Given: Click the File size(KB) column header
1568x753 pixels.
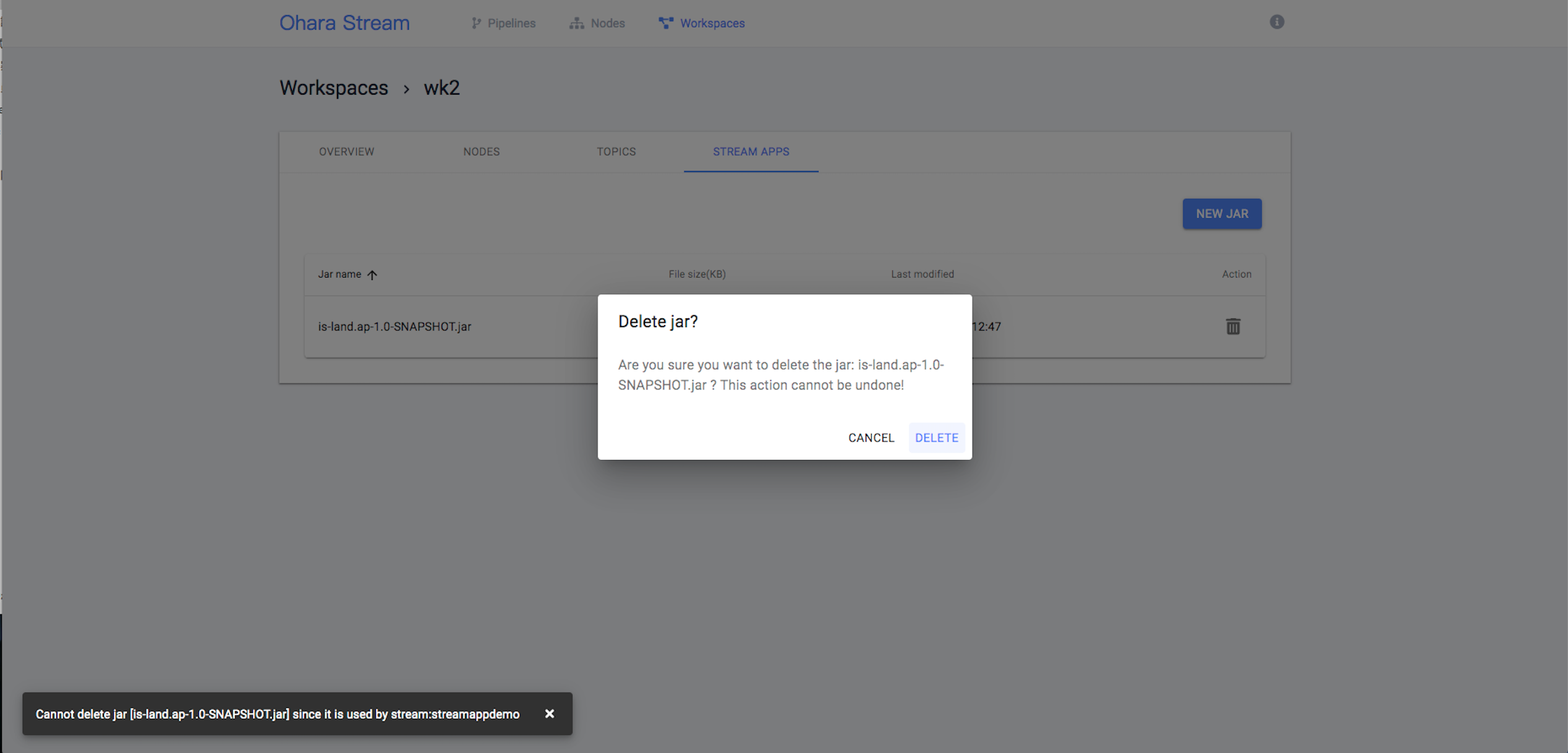Looking at the screenshot, I should pos(697,274).
